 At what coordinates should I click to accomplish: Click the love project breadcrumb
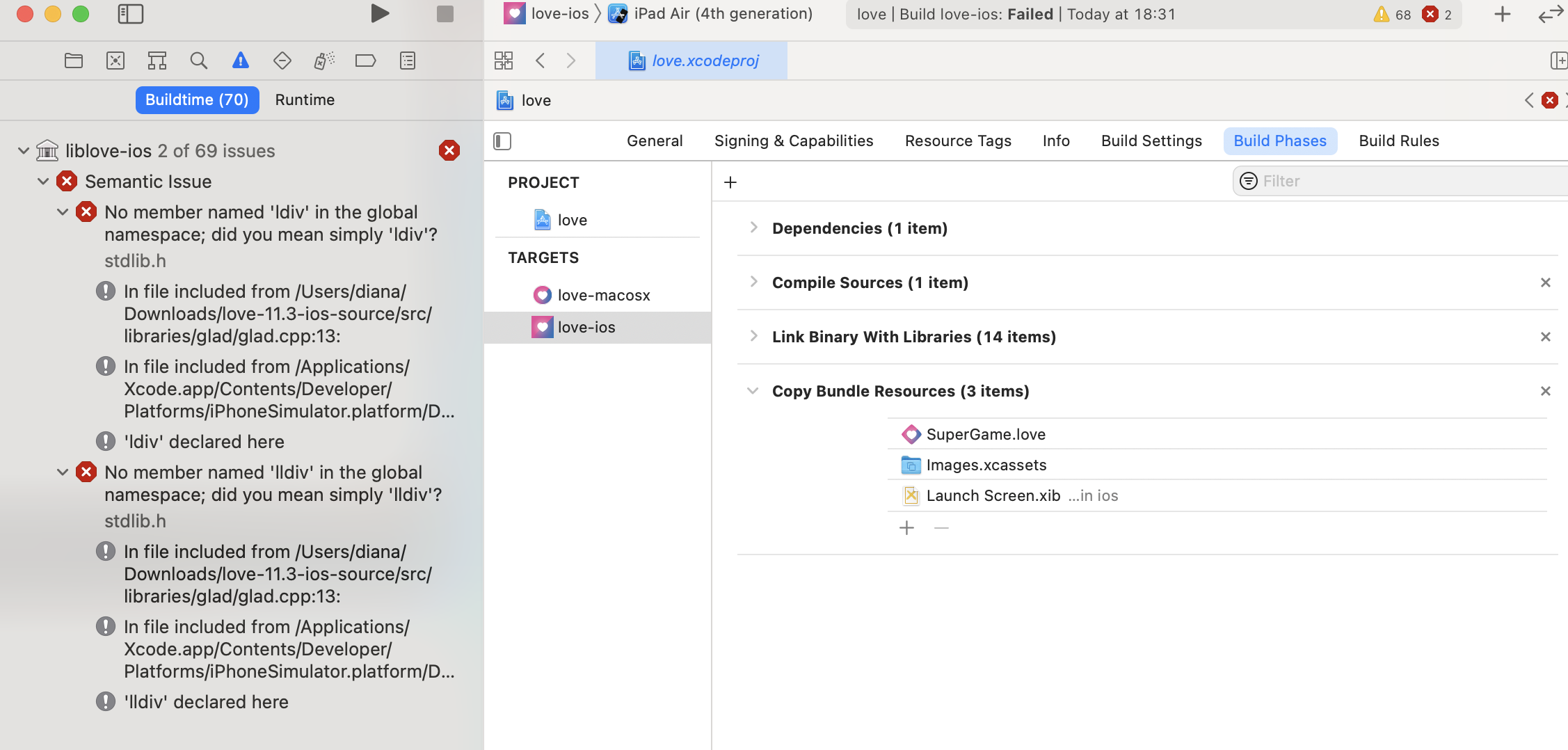(x=525, y=101)
